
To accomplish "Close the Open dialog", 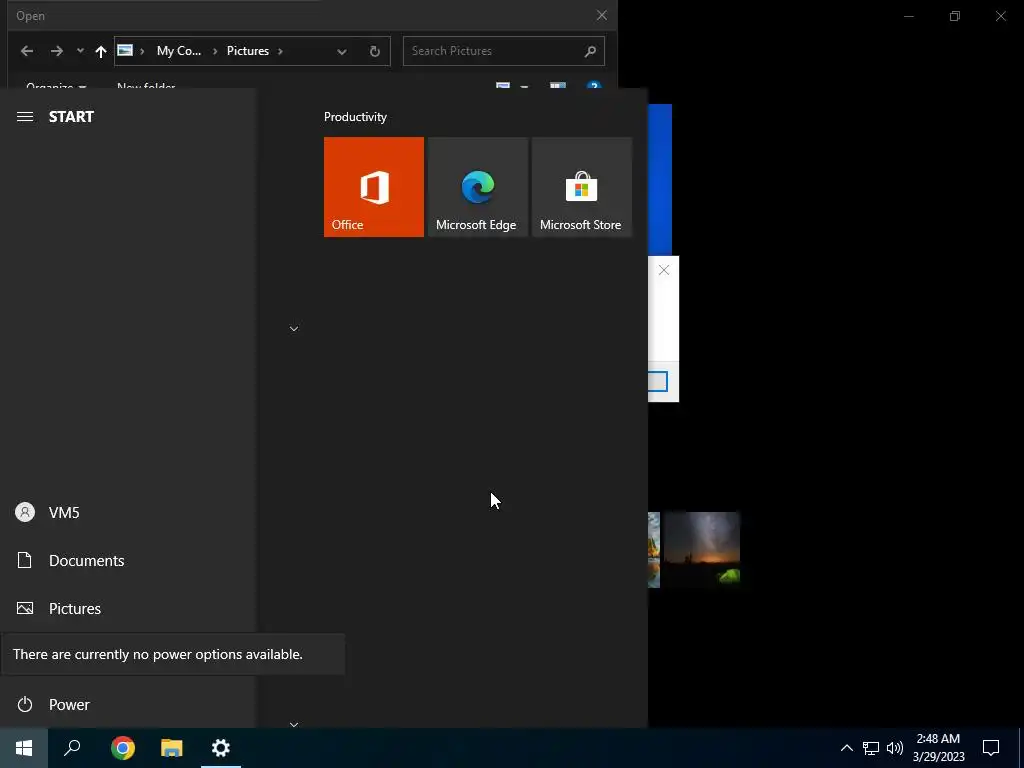I will (601, 15).
